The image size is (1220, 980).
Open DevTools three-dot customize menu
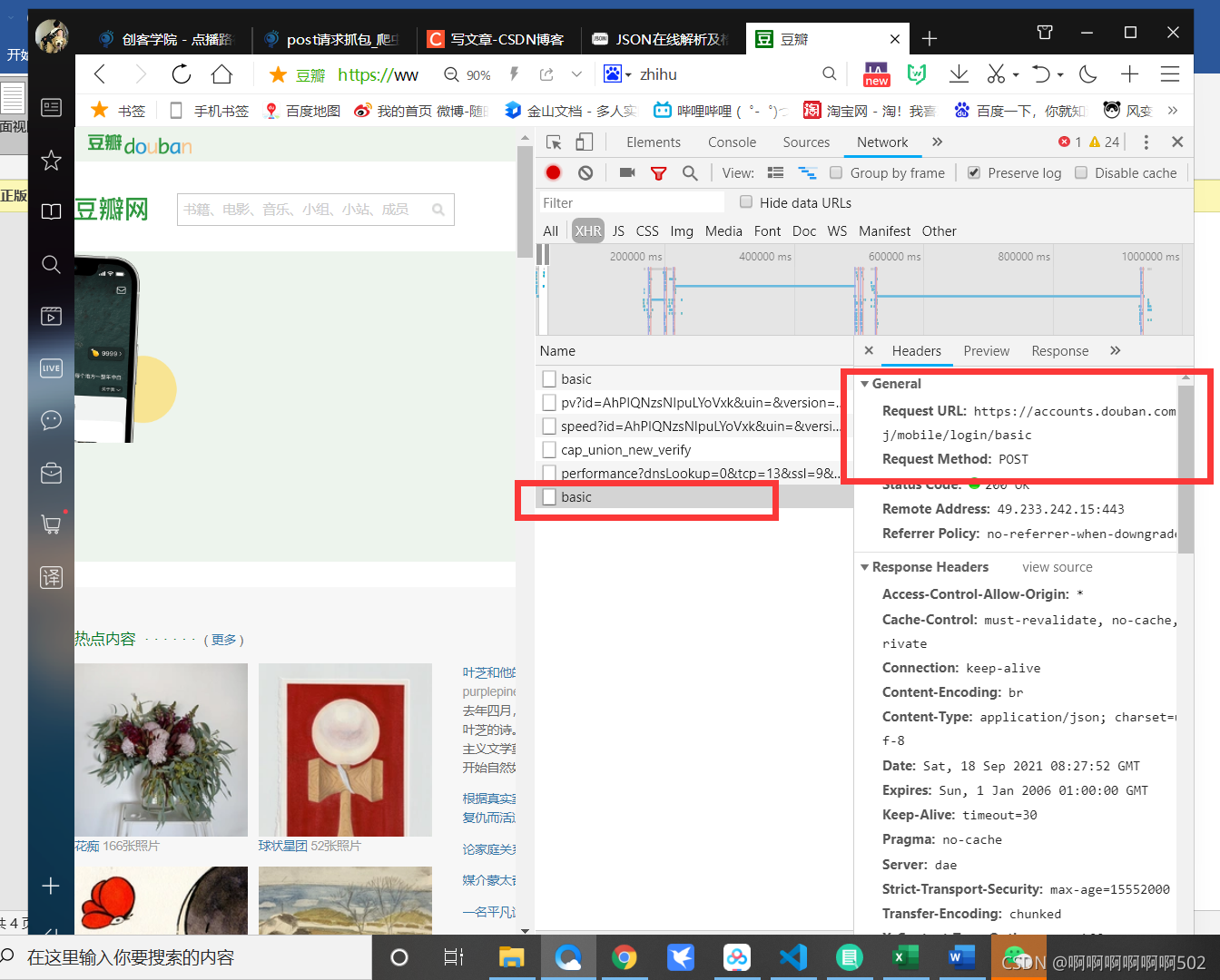tap(1146, 142)
